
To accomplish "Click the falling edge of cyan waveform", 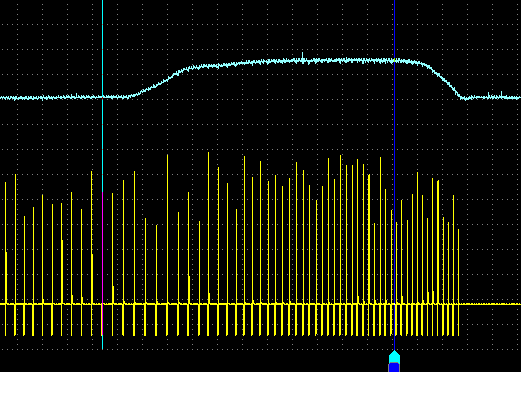I will [x=445, y=80].
